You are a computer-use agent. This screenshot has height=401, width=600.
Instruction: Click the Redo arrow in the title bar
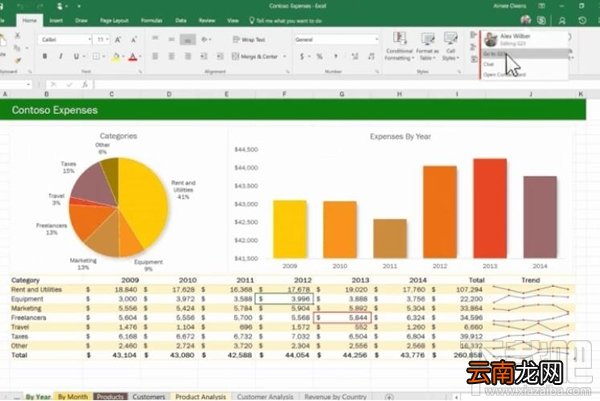click(x=41, y=6)
